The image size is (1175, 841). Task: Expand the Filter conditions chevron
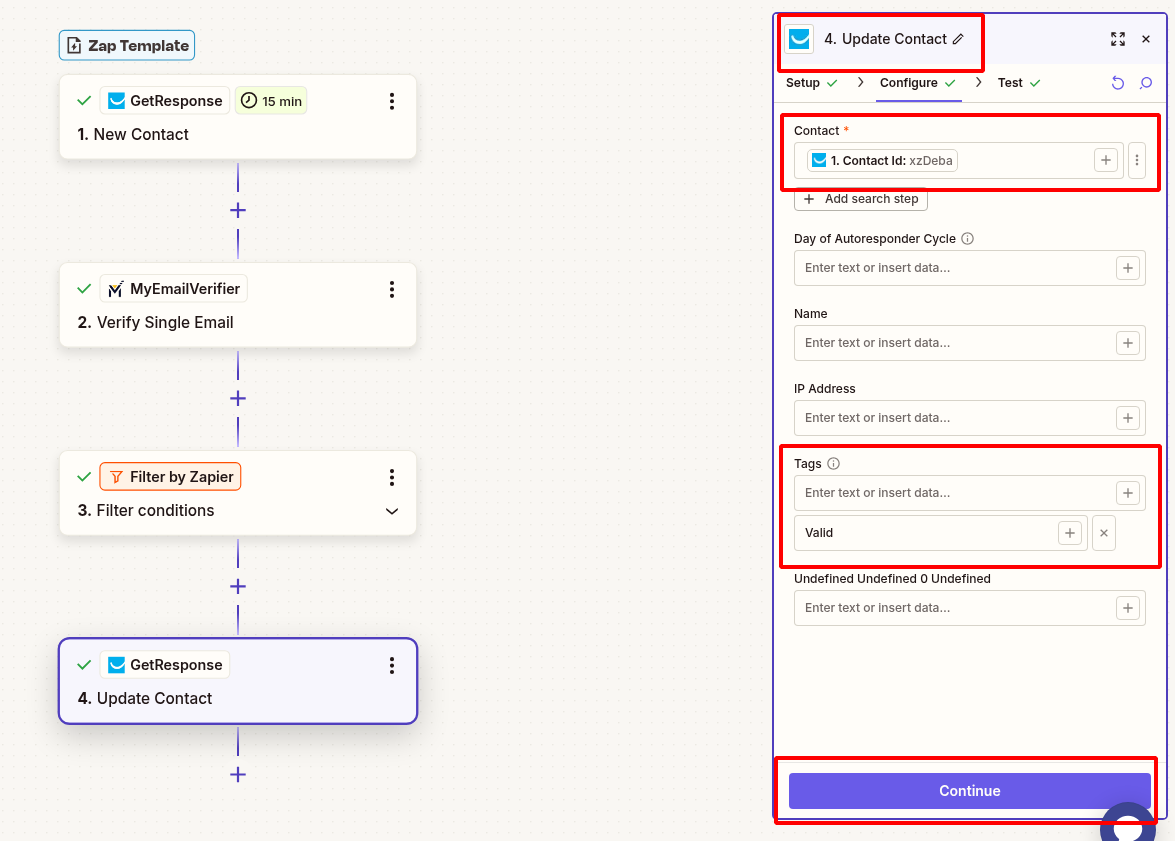tap(392, 510)
